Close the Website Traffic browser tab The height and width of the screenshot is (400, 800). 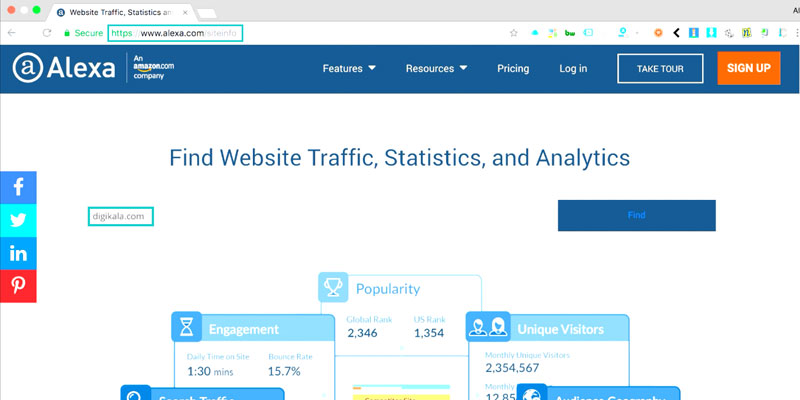pyautogui.click(x=185, y=12)
